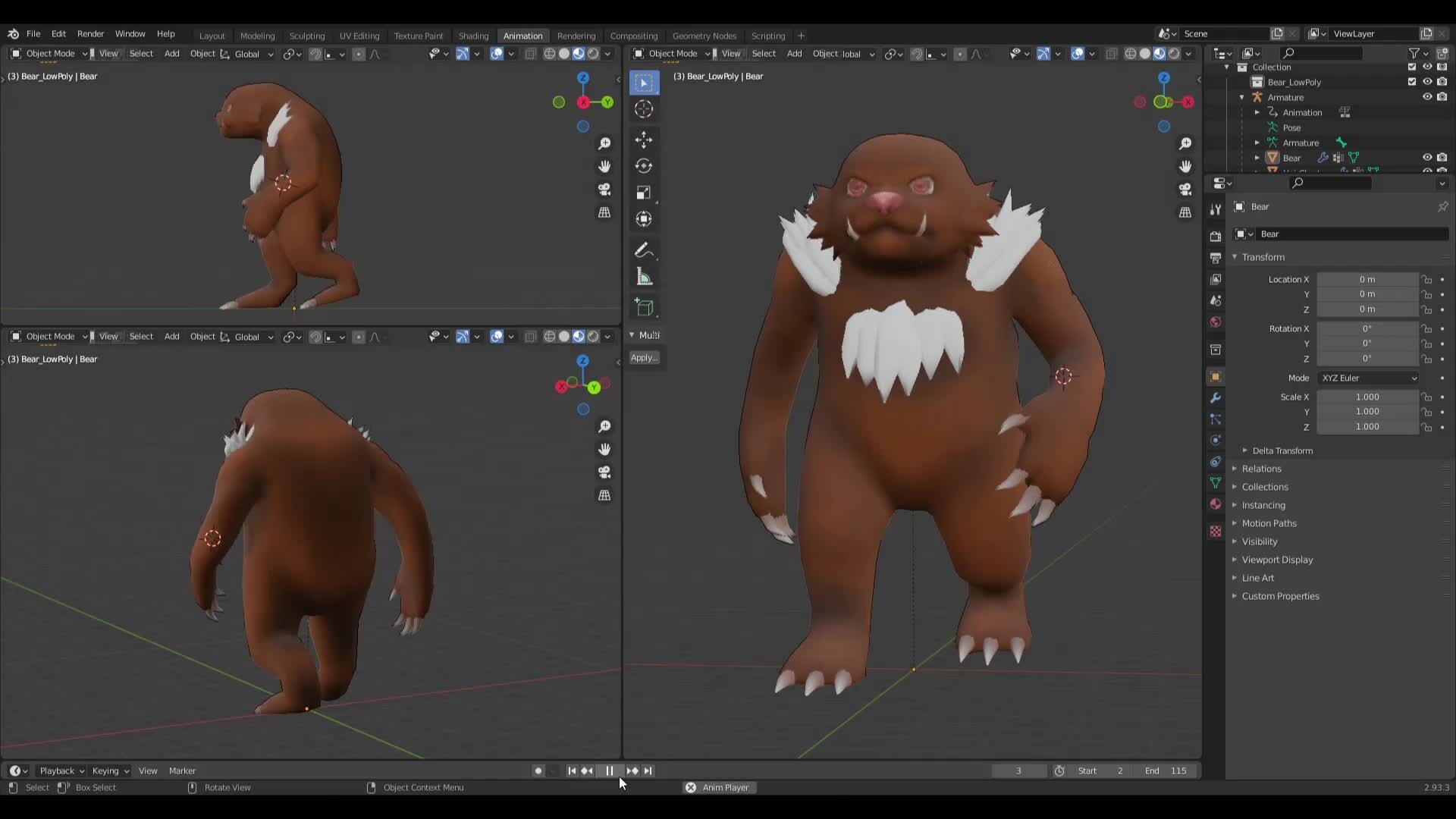Activate the Scale tool
Viewport: 1456px width, 819px height.
[644, 192]
